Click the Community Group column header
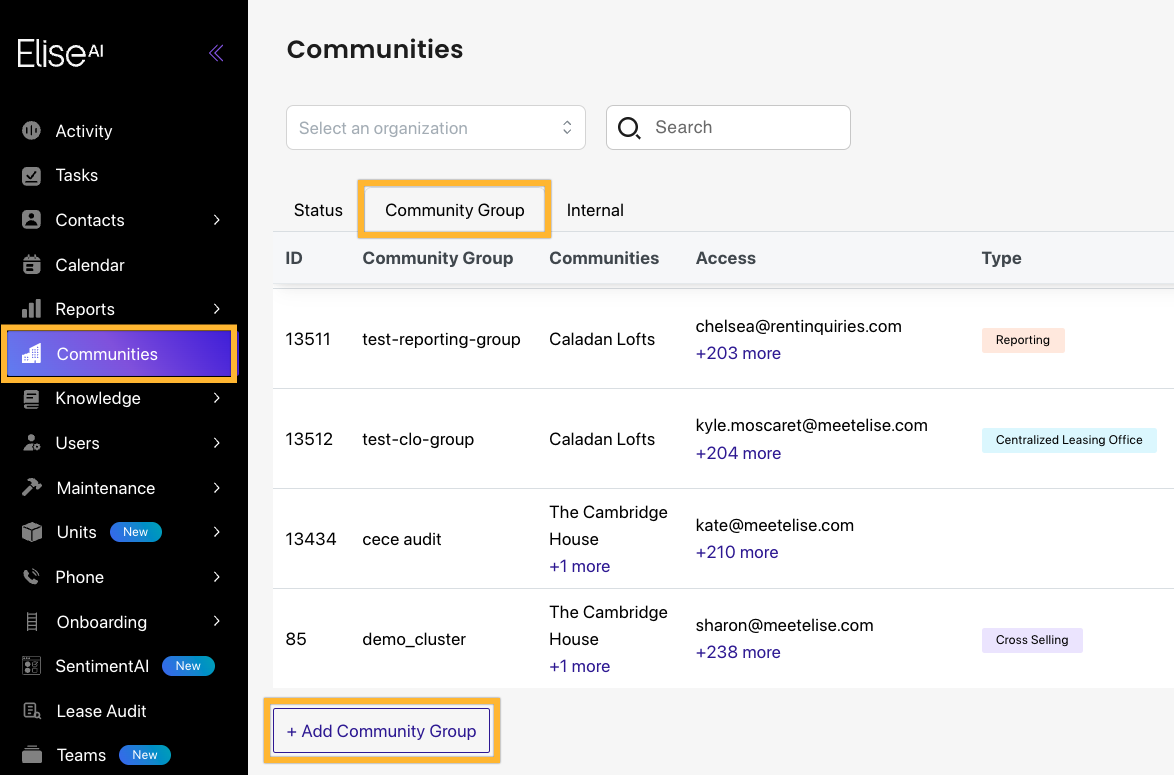1174x775 pixels. coord(438,258)
